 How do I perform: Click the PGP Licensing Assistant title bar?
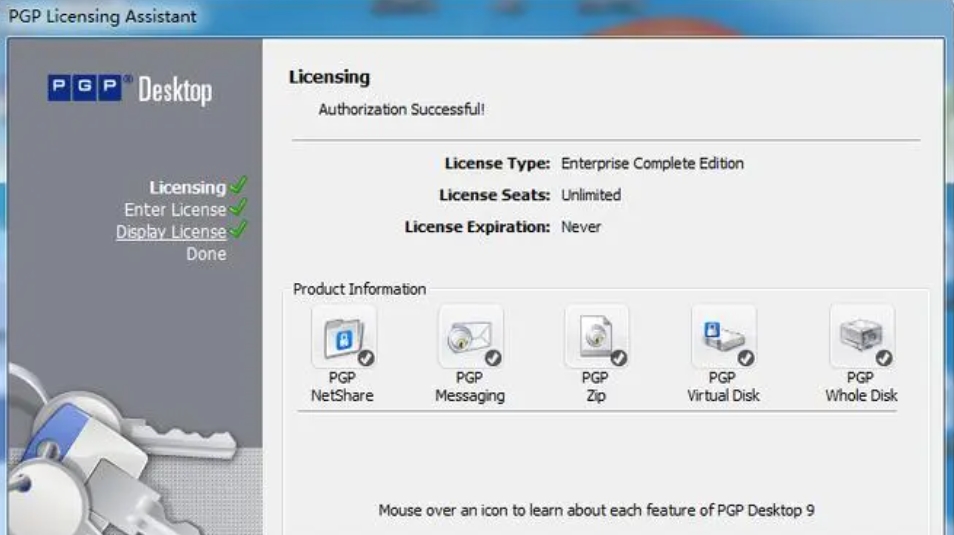pos(477,16)
